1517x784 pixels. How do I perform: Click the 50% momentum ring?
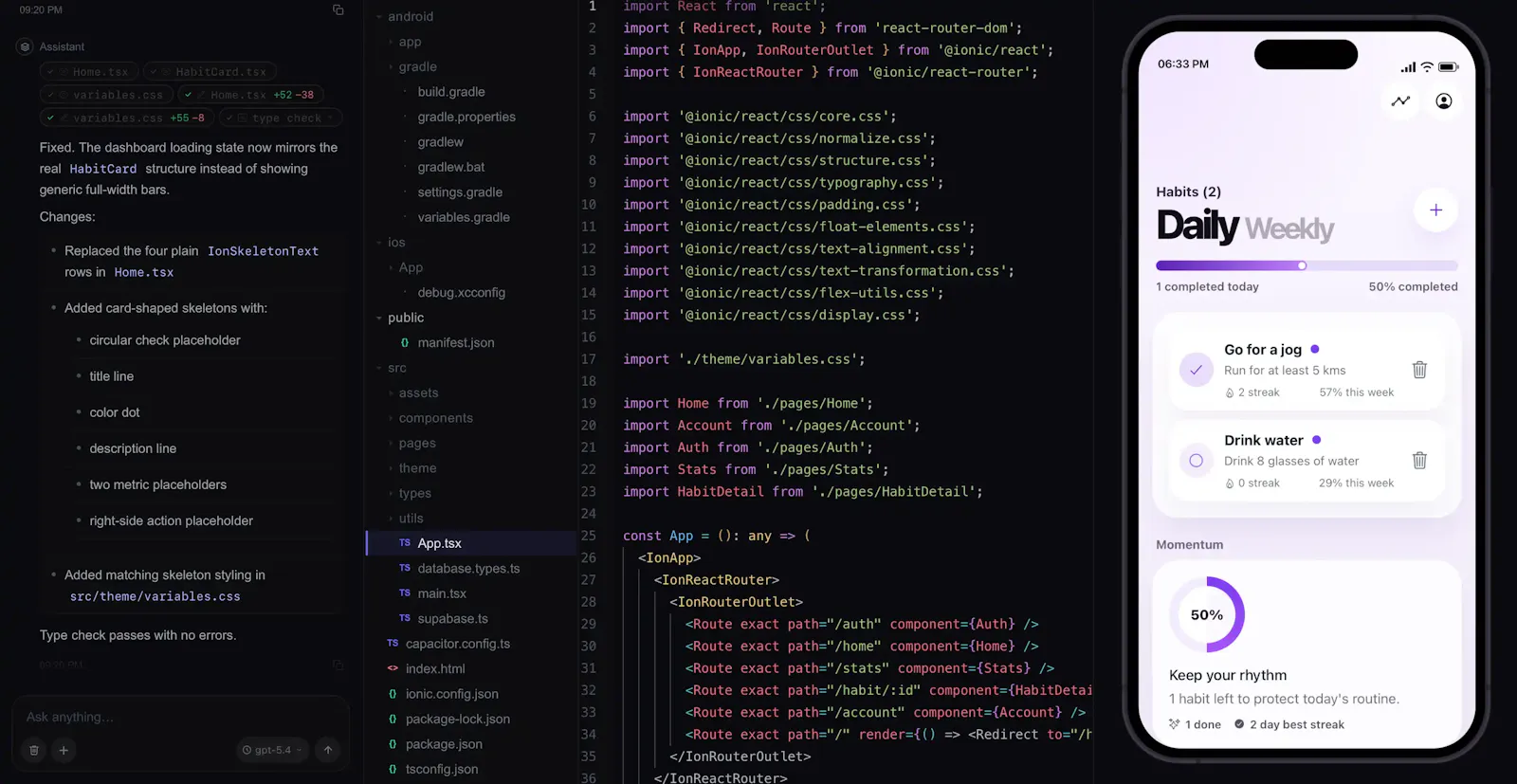[x=1207, y=614]
